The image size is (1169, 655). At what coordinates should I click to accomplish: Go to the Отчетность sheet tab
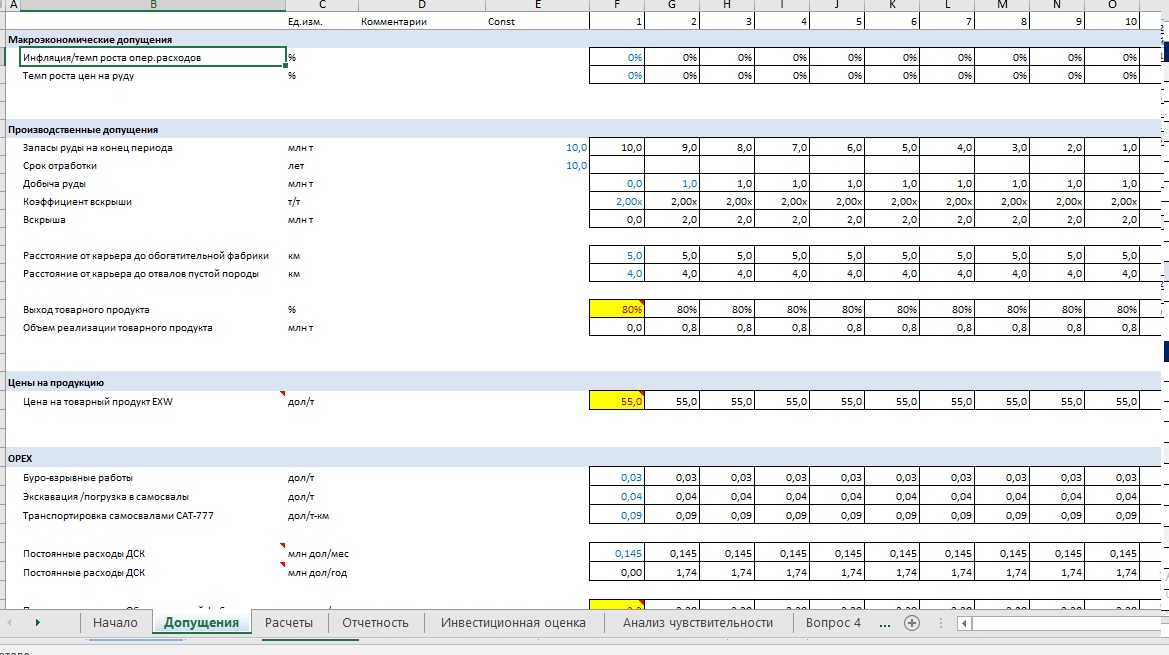tap(375, 623)
